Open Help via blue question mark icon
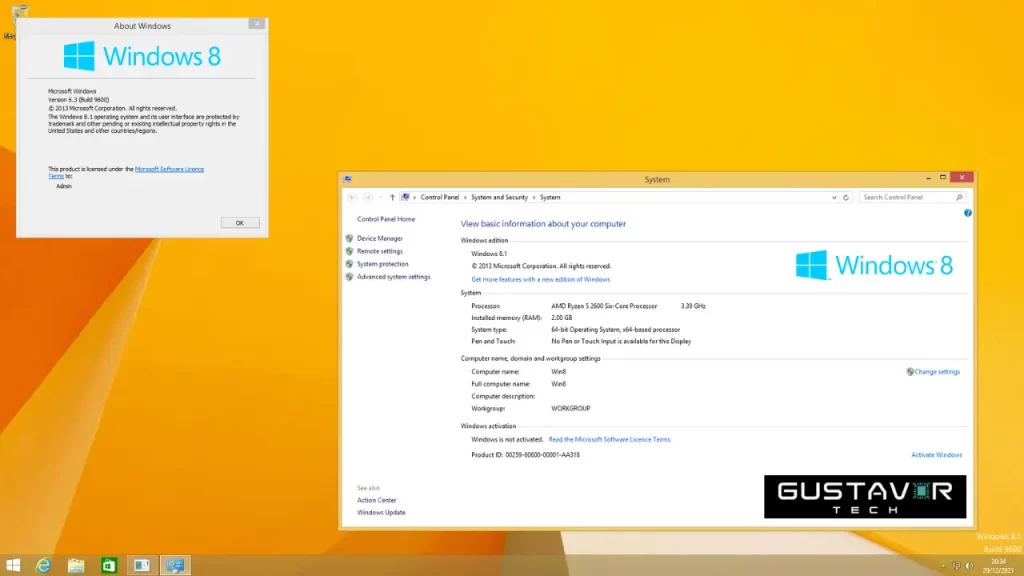This screenshot has width=1024, height=576. tap(968, 213)
